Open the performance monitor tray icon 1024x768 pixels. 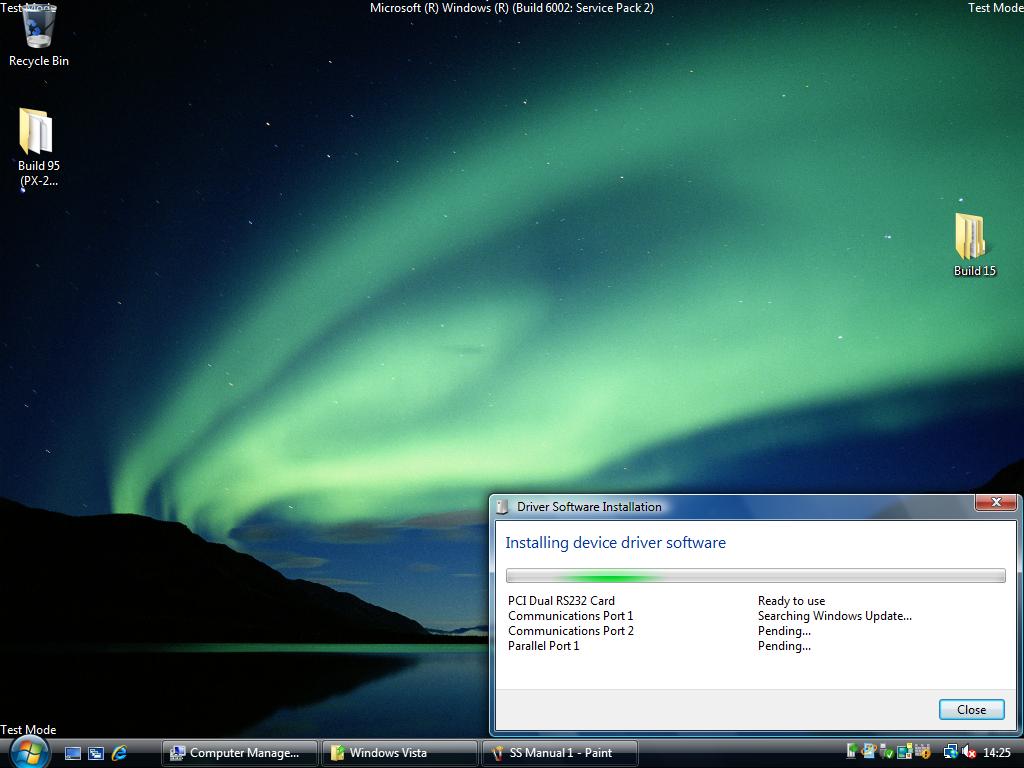tap(852, 752)
